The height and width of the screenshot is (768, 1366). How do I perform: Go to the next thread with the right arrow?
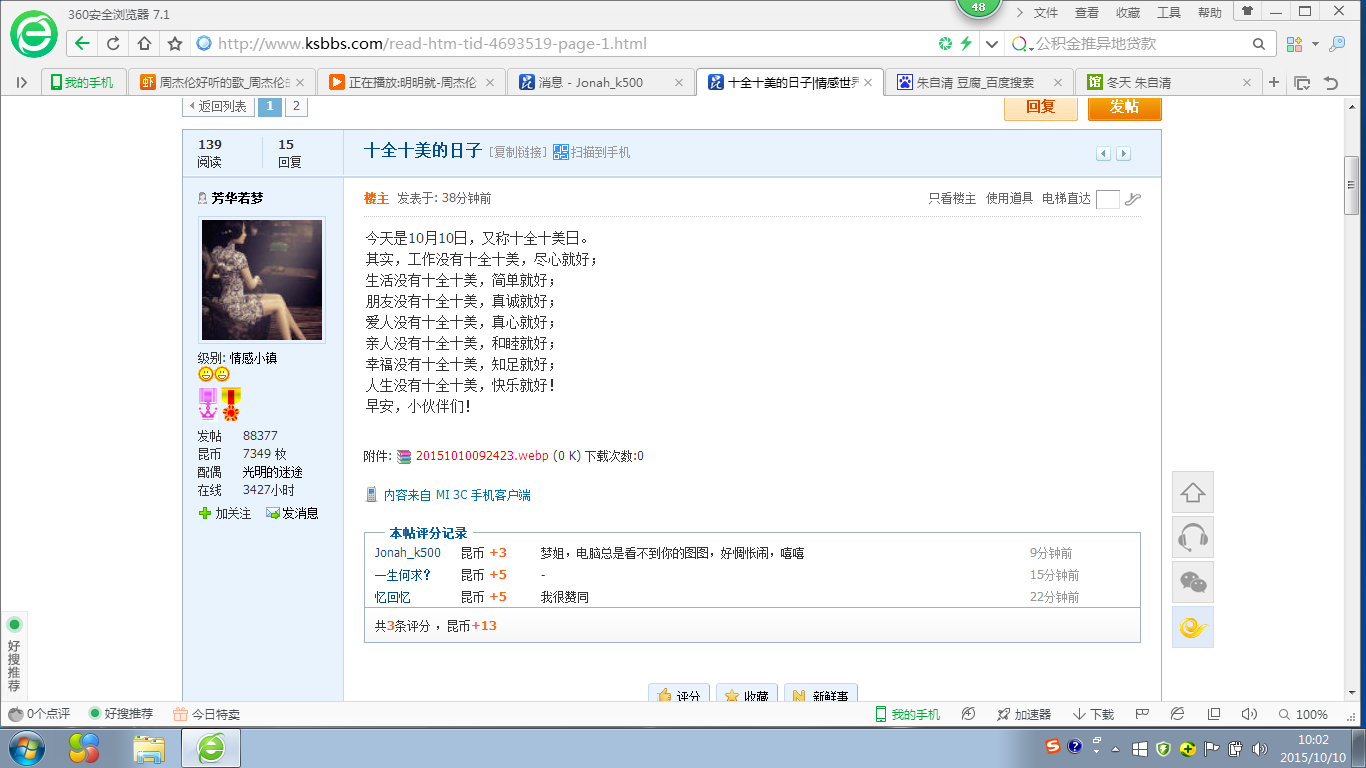pyautogui.click(x=1123, y=153)
